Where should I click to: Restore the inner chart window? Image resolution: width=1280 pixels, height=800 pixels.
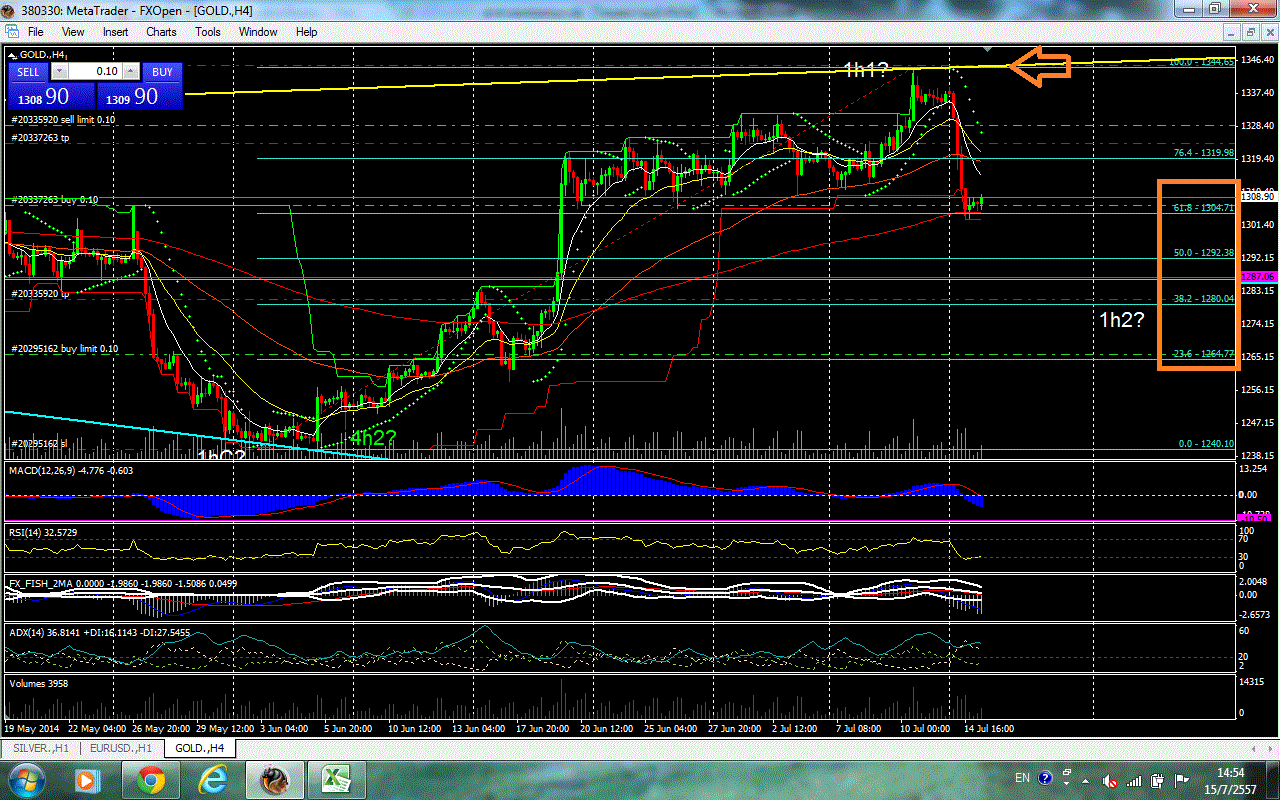[x=1249, y=32]
